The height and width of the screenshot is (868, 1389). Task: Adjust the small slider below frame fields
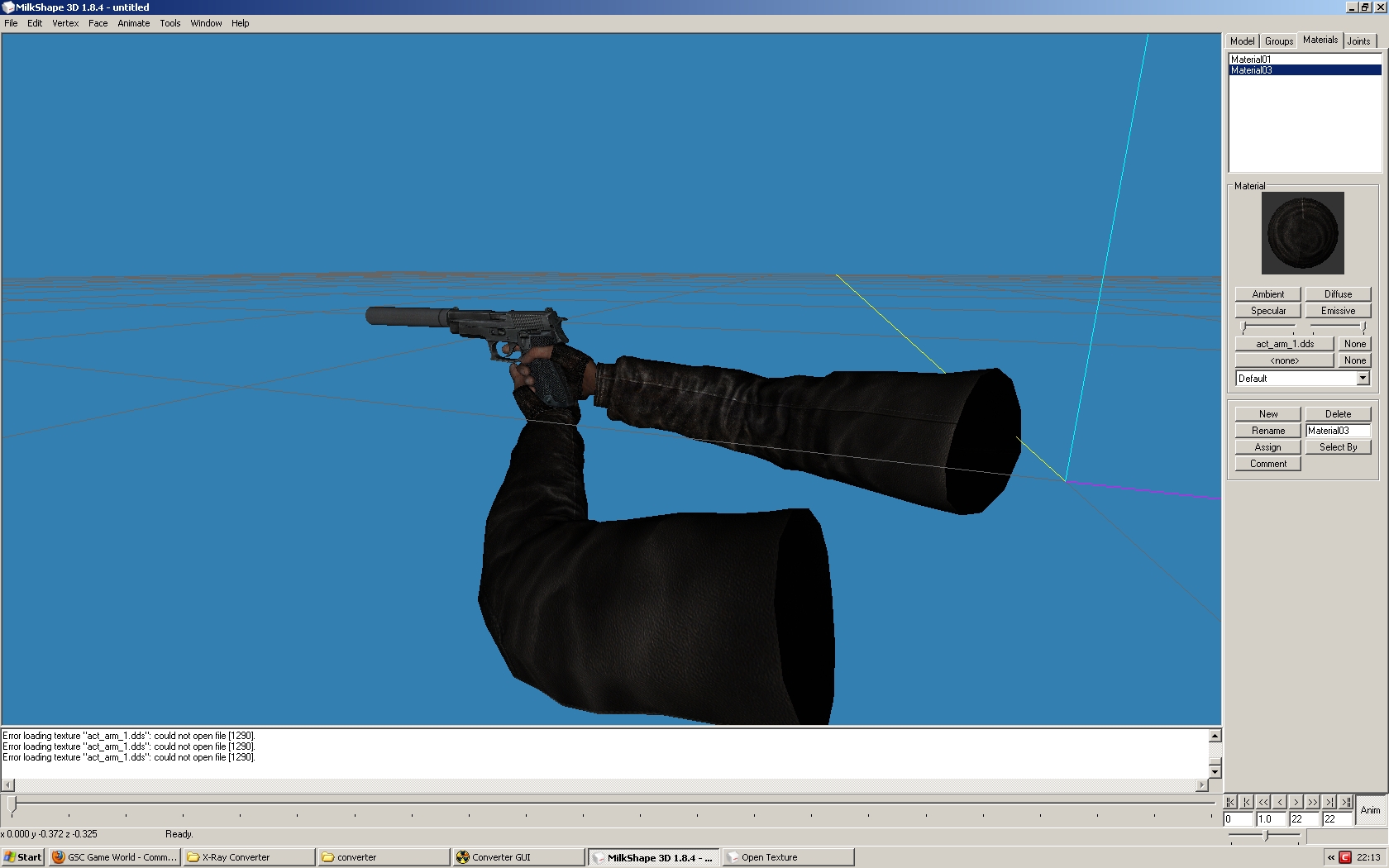pos(1267,836)
